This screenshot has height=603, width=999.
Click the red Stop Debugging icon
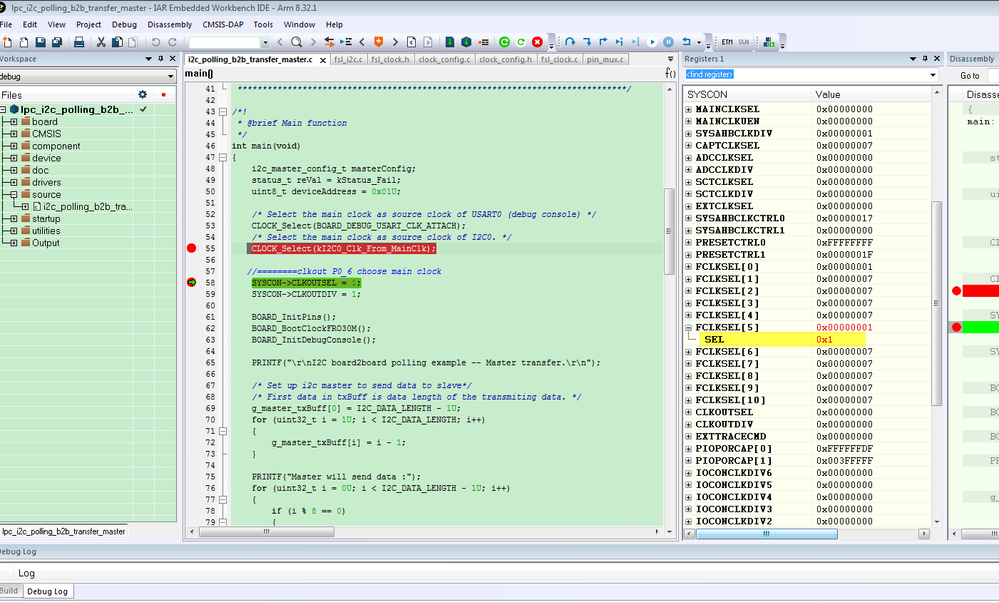point(537,42)
